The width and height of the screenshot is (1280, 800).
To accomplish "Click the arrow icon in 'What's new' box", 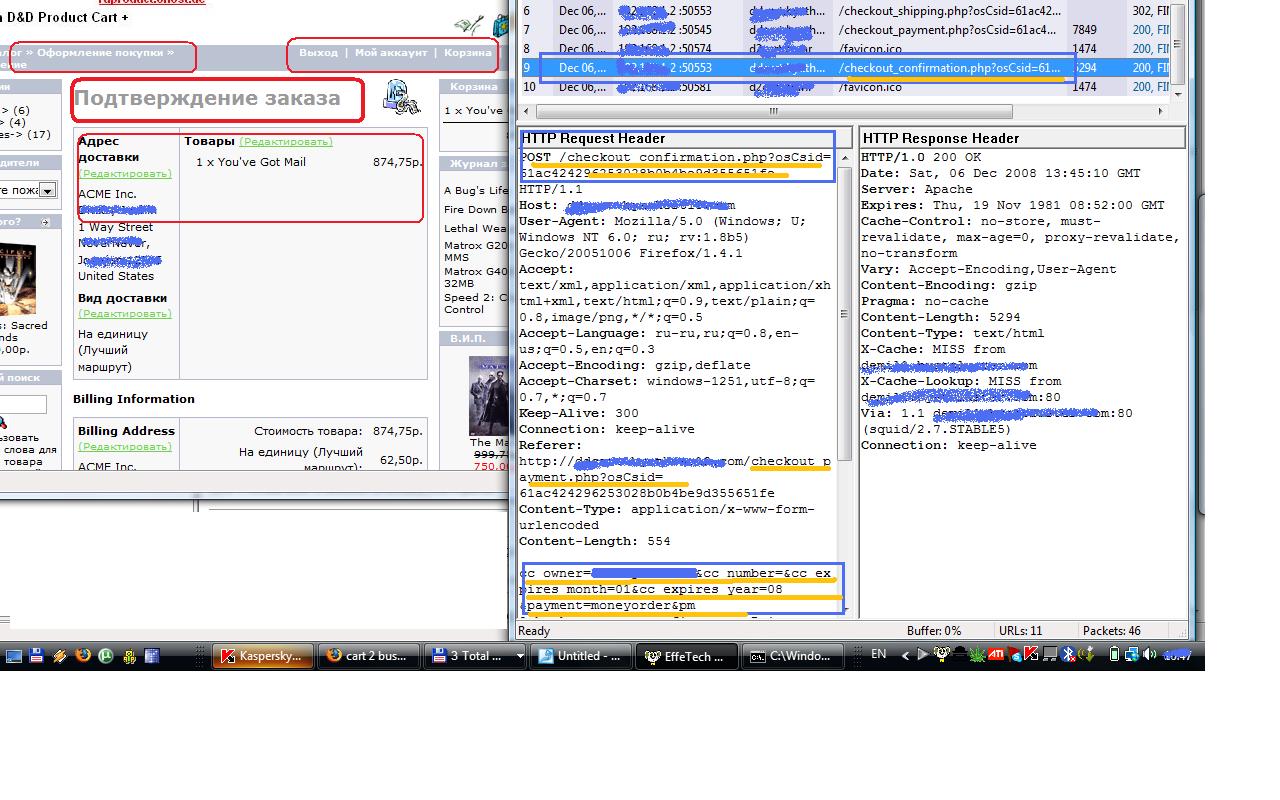I will pos(44,222).
